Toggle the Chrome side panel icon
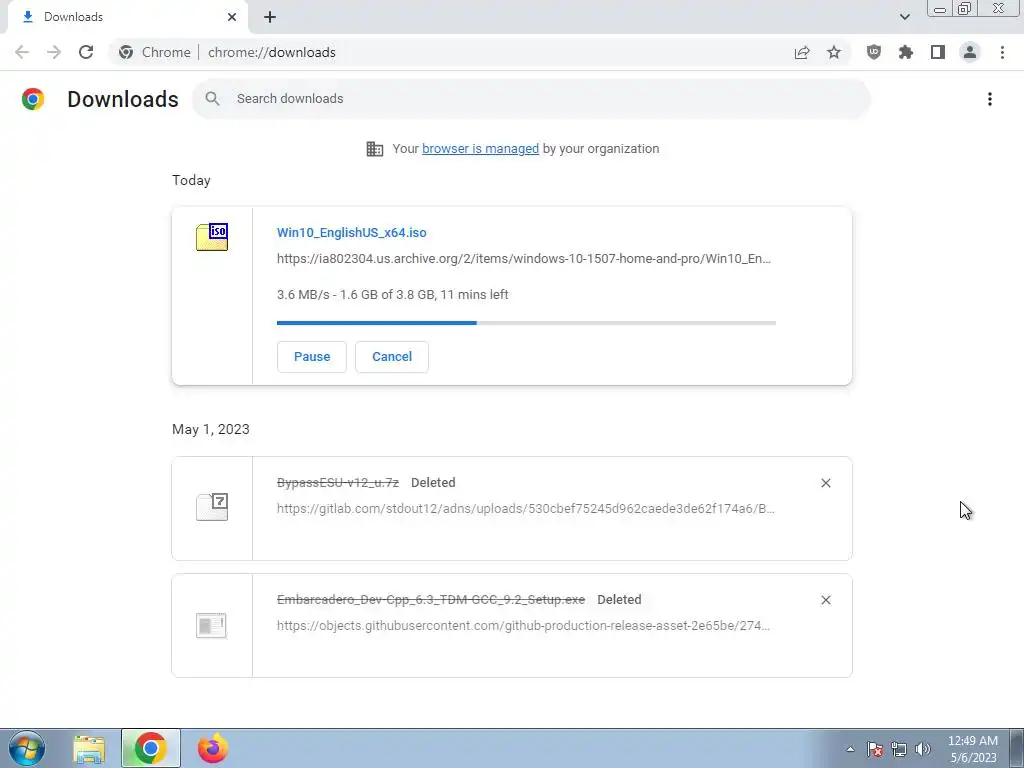Image resolution: width=1024 pixels, height=768 pixels. [938, 52]
